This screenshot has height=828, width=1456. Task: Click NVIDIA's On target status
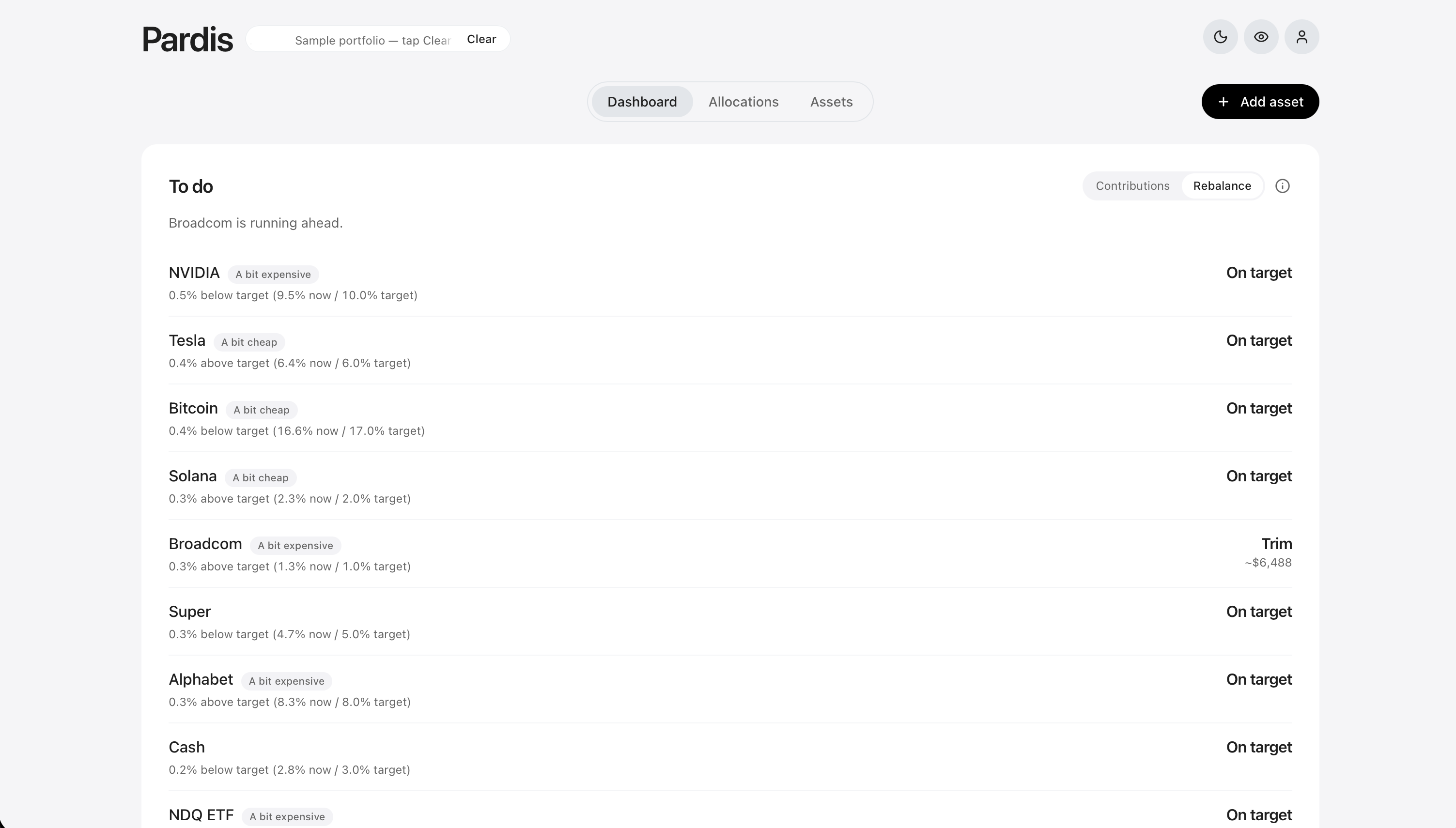pyautogui.click(x=1259, y=273)
